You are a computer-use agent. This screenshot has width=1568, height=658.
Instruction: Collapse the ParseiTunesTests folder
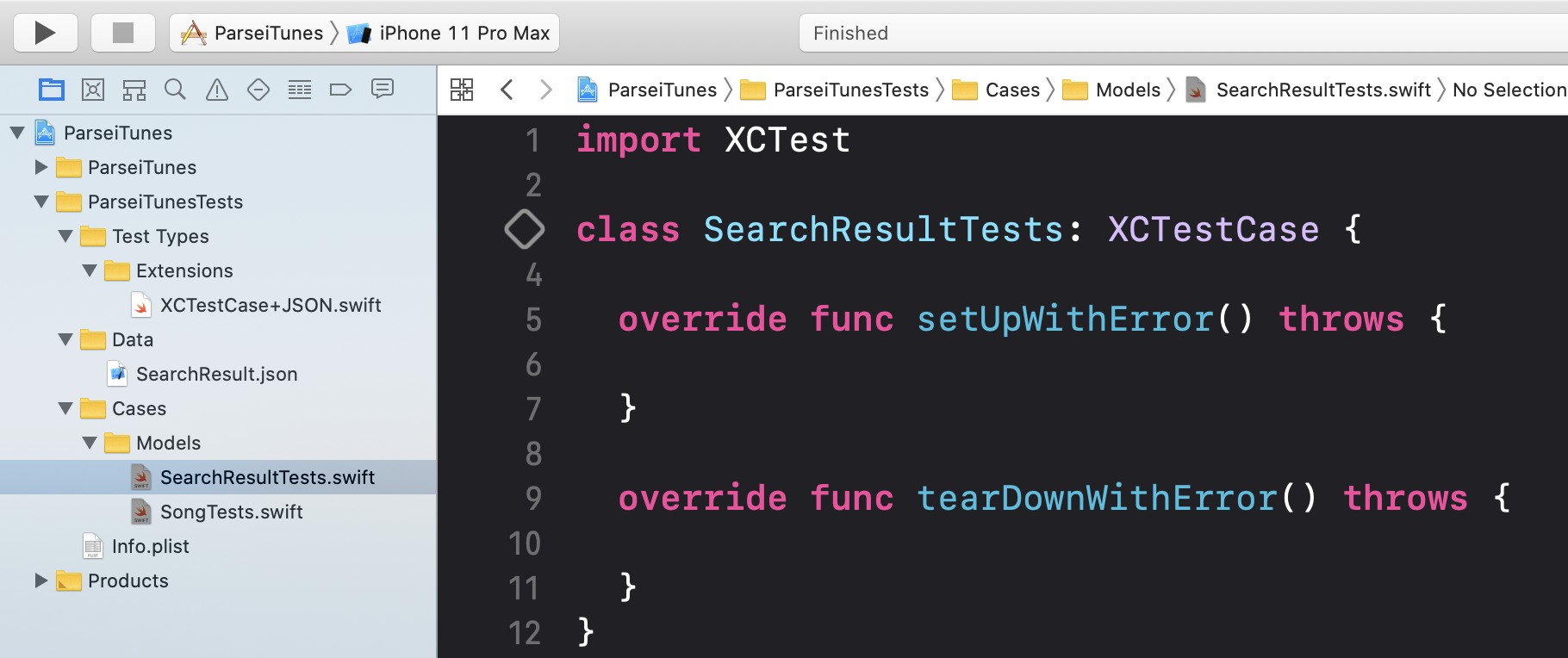click(x=40, y=202)
